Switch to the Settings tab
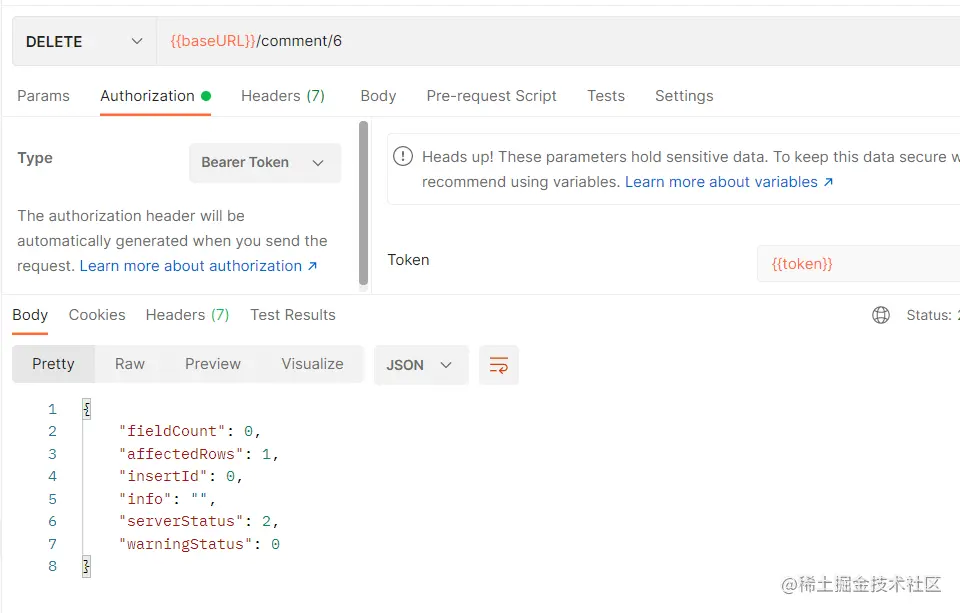 coord(684,96)
